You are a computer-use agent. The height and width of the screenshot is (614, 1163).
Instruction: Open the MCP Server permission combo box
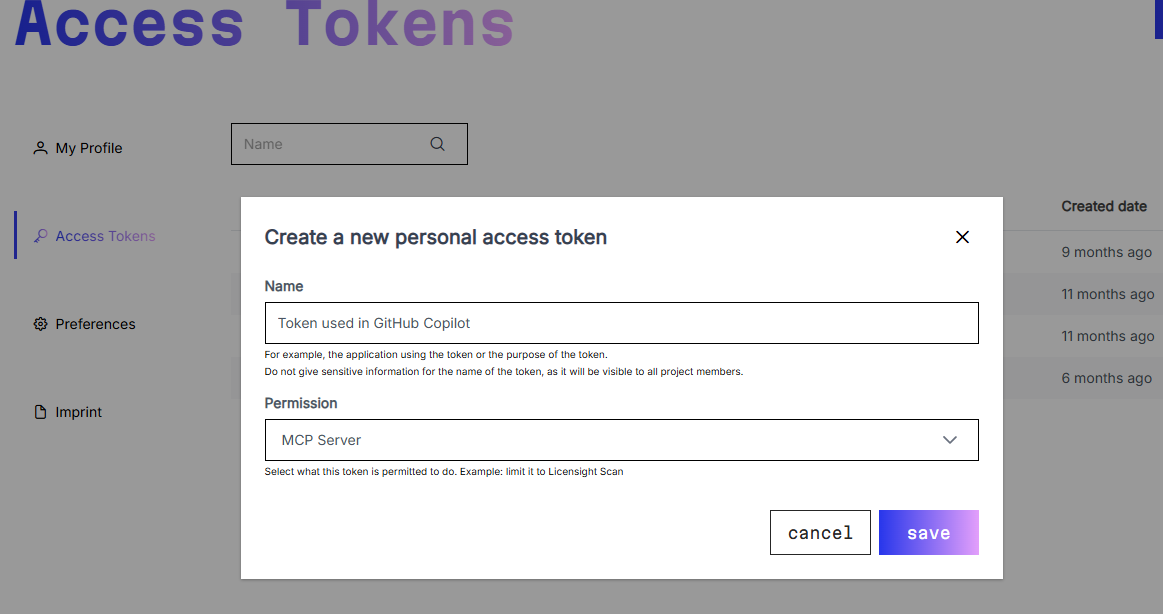pos(622,440)
